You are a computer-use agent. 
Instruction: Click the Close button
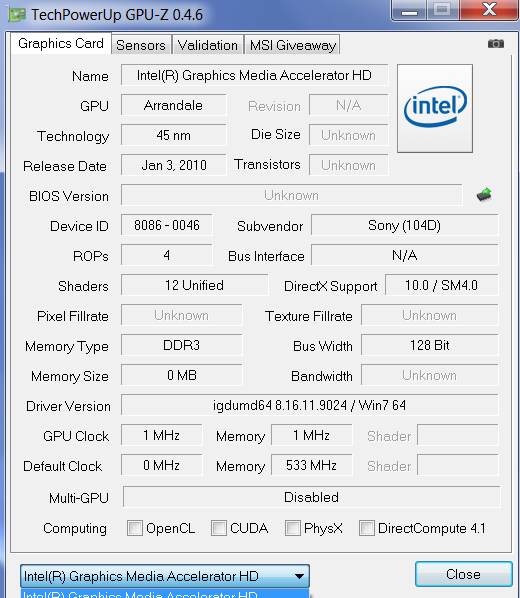pyautogui.click(x=464, y=574)
